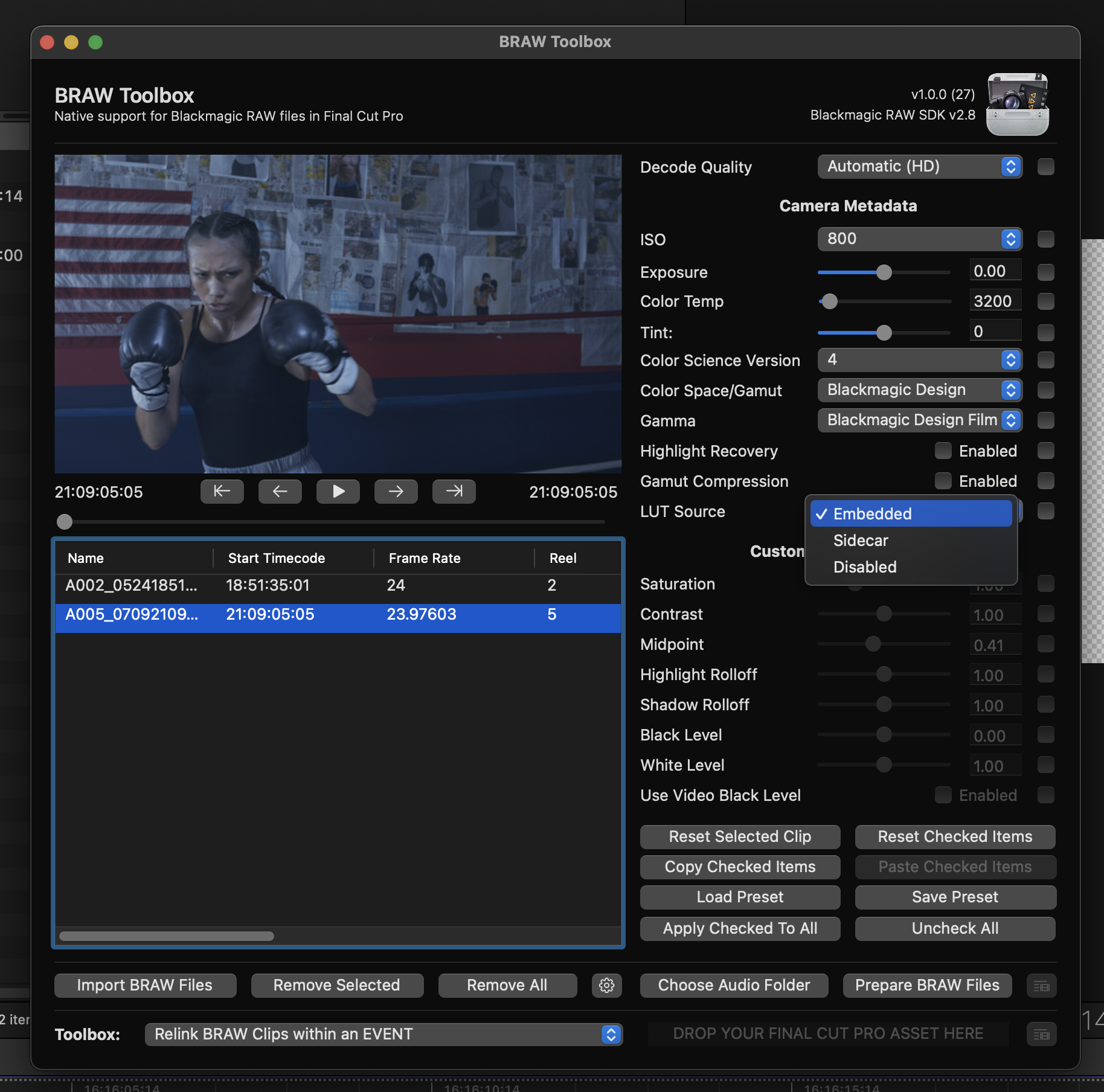Image resolution: width=1104 pixels, height=1092 pixels.
Task: Open the Decode Quality dropdown
Action: click(919, 167)
